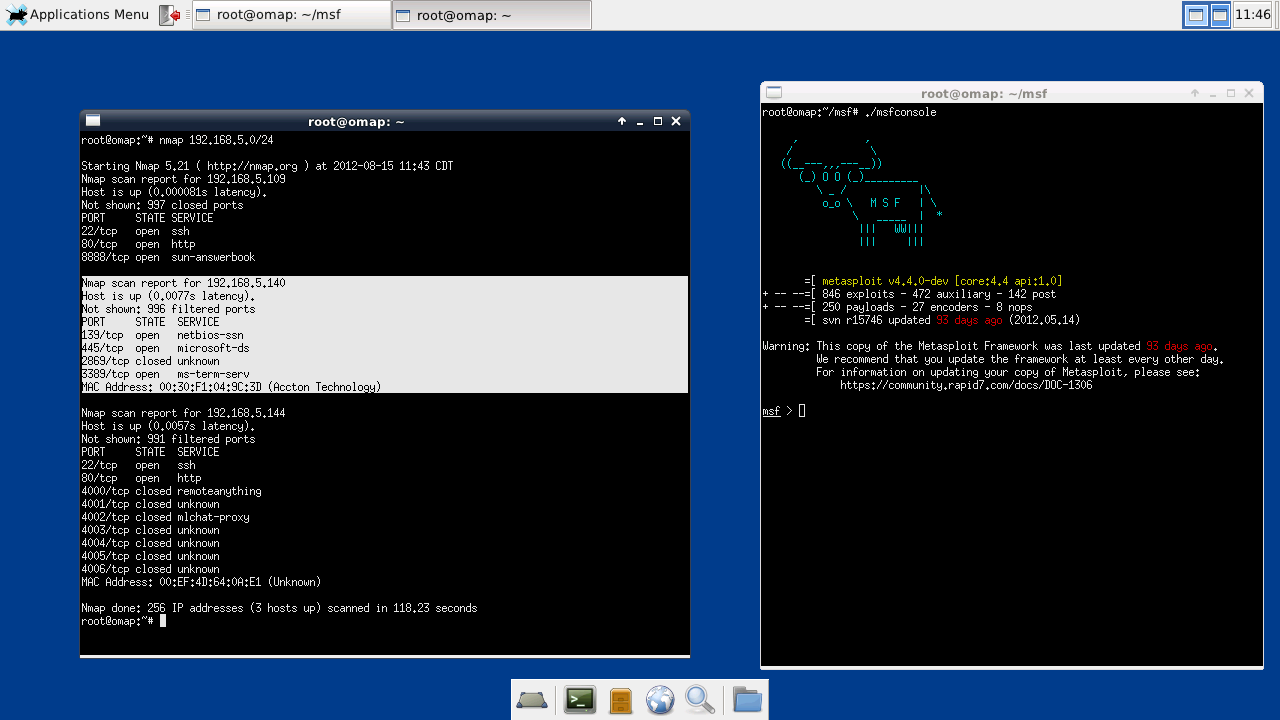
Task: Maximize the root@omap: ~ terminal window
Action: [658, 121]
